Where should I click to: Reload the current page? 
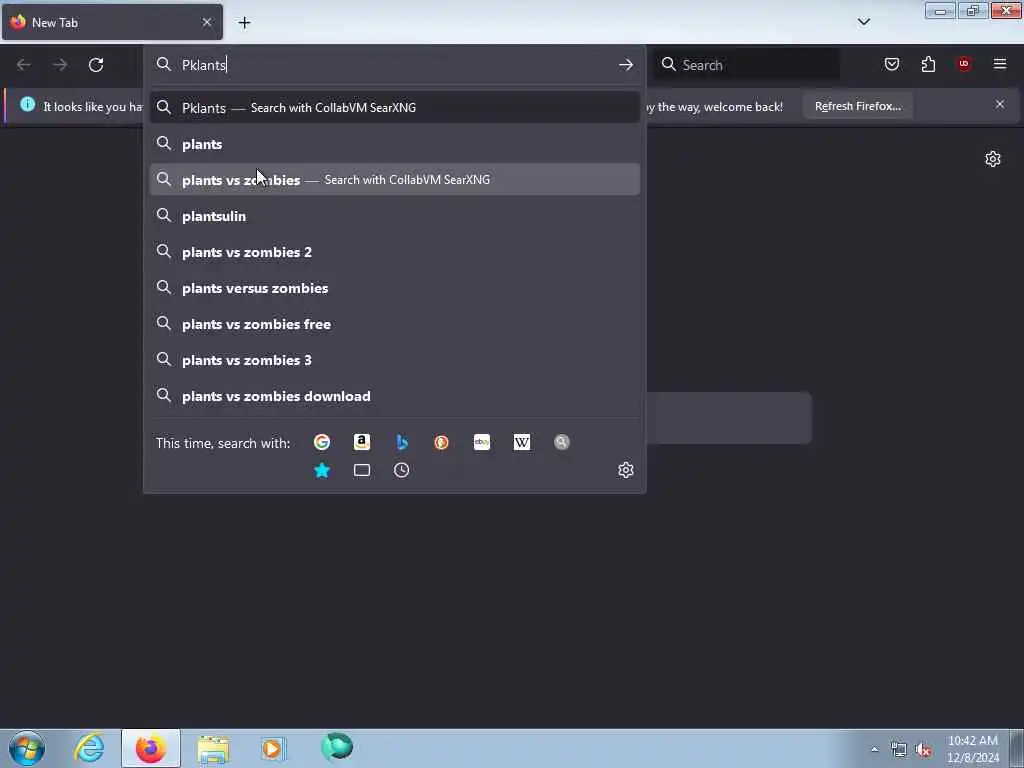[x=96, y=65]
